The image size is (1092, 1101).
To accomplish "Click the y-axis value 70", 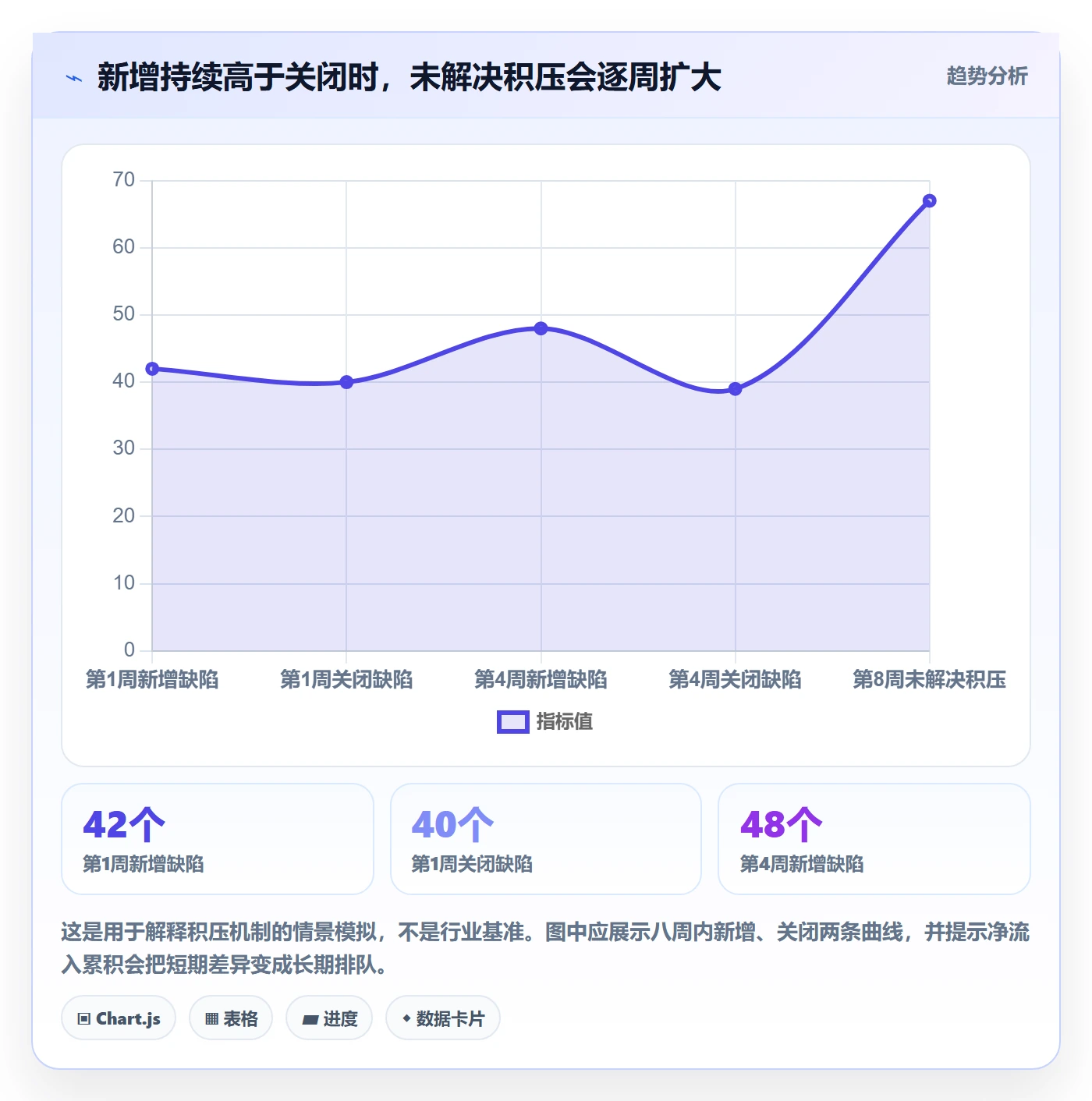I will pyautogui.click(x=124, y=180).
